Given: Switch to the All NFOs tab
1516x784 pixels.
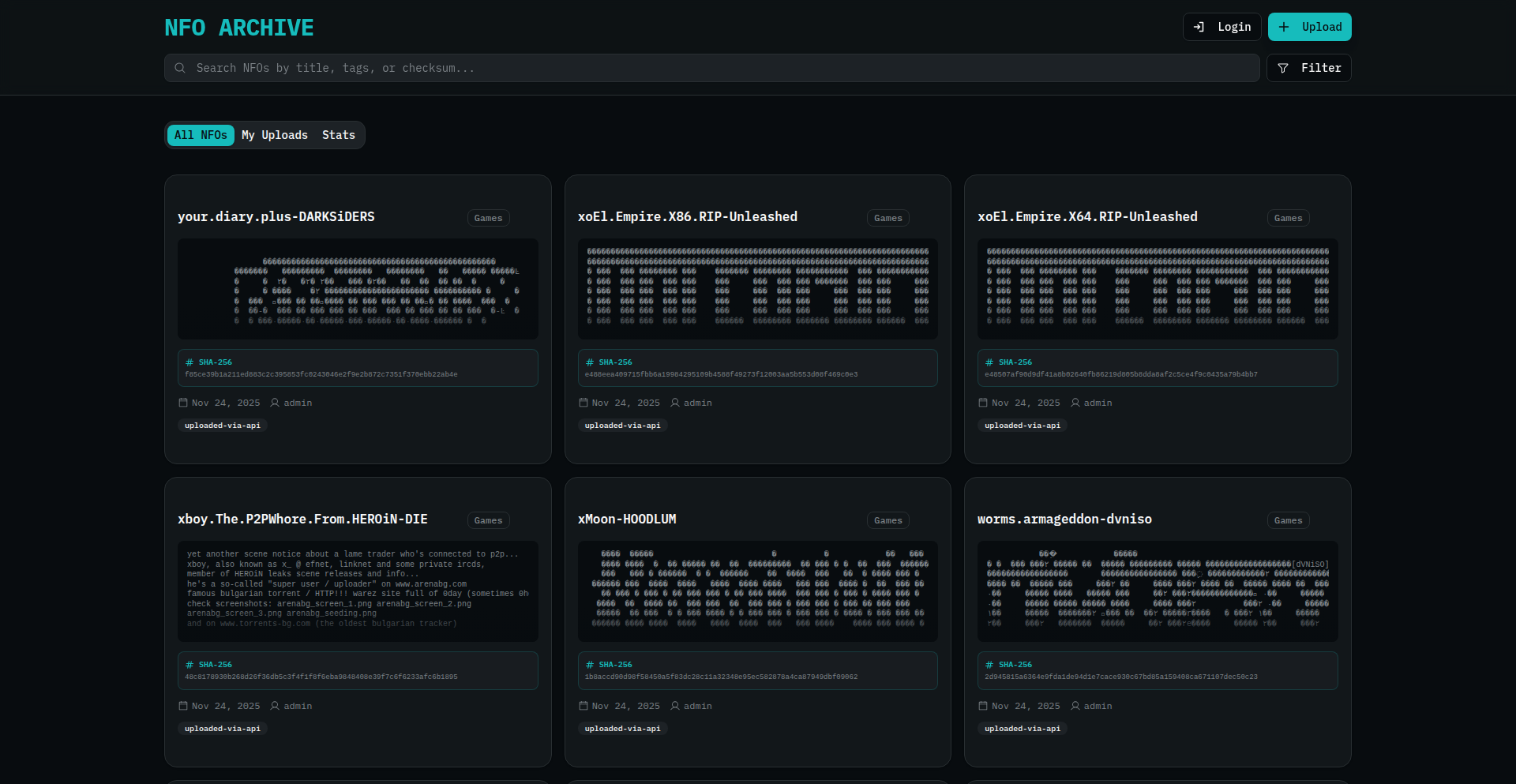Looking at the screenshot, I should [x=201, y=135].
